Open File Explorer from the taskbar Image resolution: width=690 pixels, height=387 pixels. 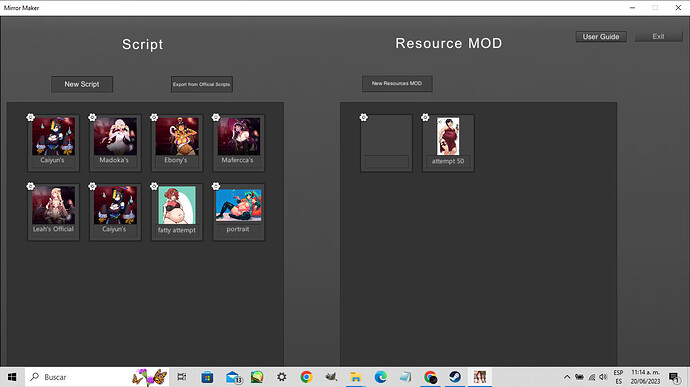pyautogui.click(x=356, y=377)
